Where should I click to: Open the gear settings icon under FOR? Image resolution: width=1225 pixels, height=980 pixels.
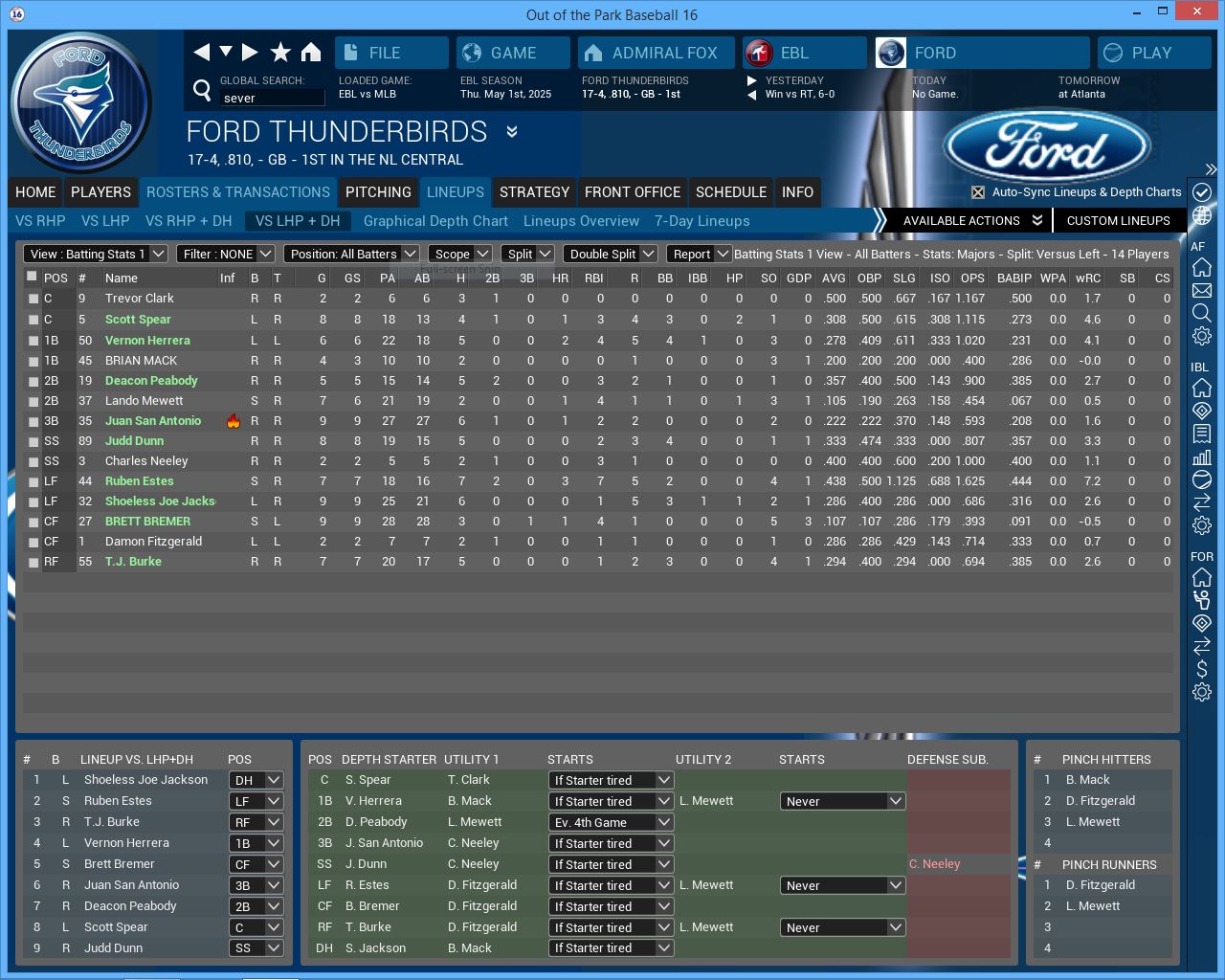click(x=1202, y=692)
